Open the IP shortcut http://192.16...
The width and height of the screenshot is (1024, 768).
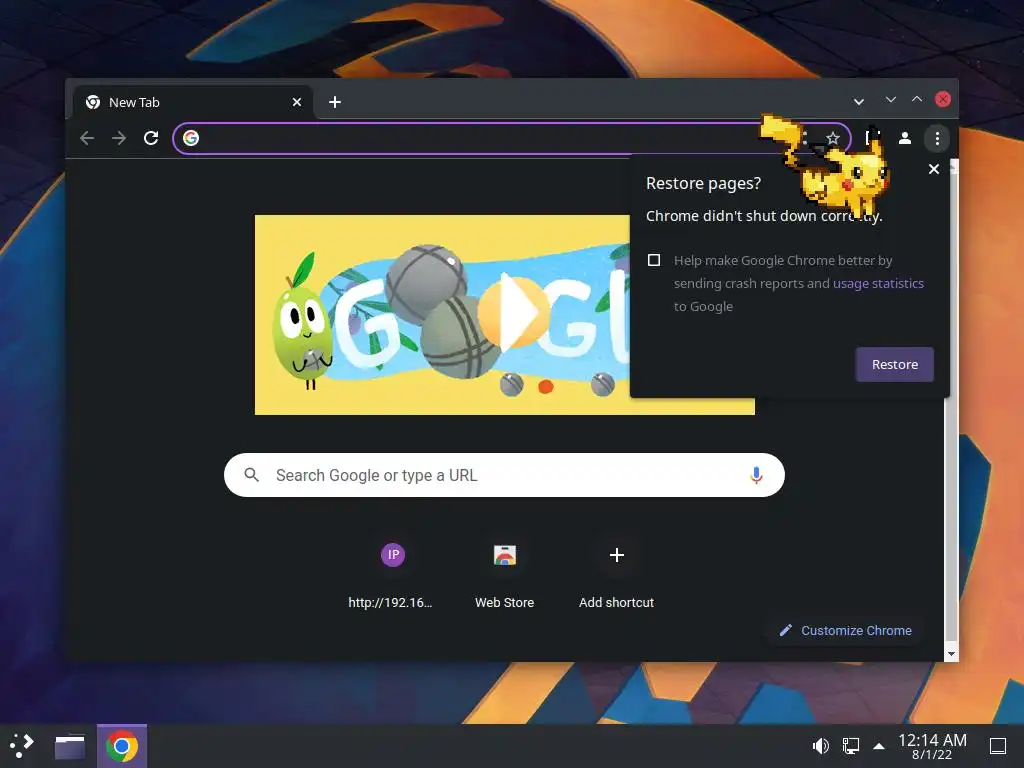(x=392, y=575)
